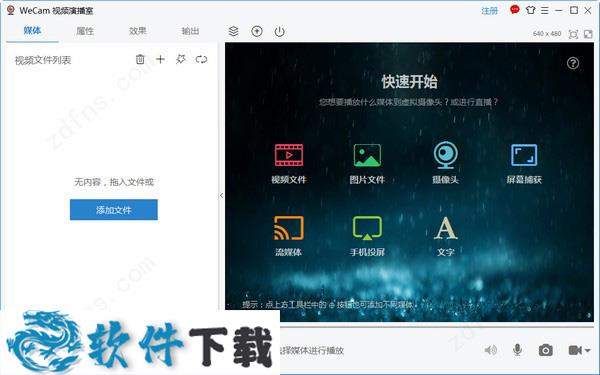Click the fit-to-window preview icon
Image resolution: width=600 pixels, height=375 pixels.
[573, 34]
